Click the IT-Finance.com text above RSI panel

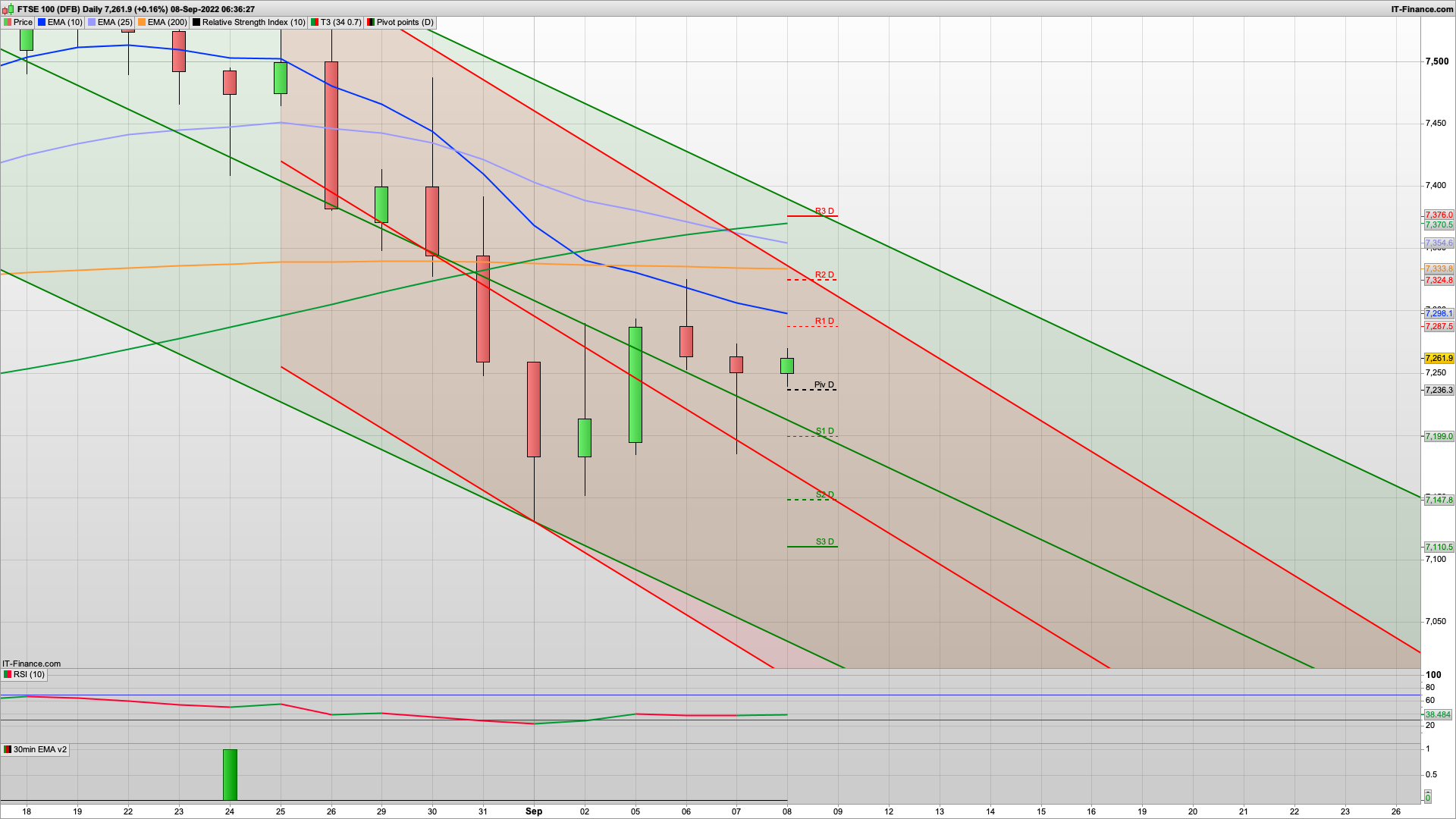(31, 664)
